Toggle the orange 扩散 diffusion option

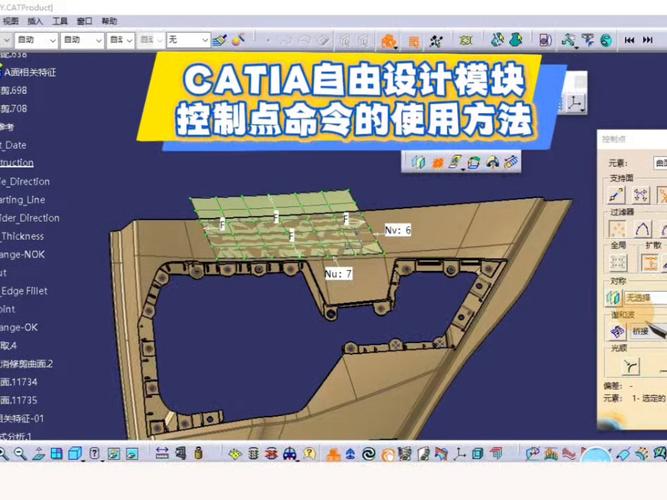(x=650, y=263)
